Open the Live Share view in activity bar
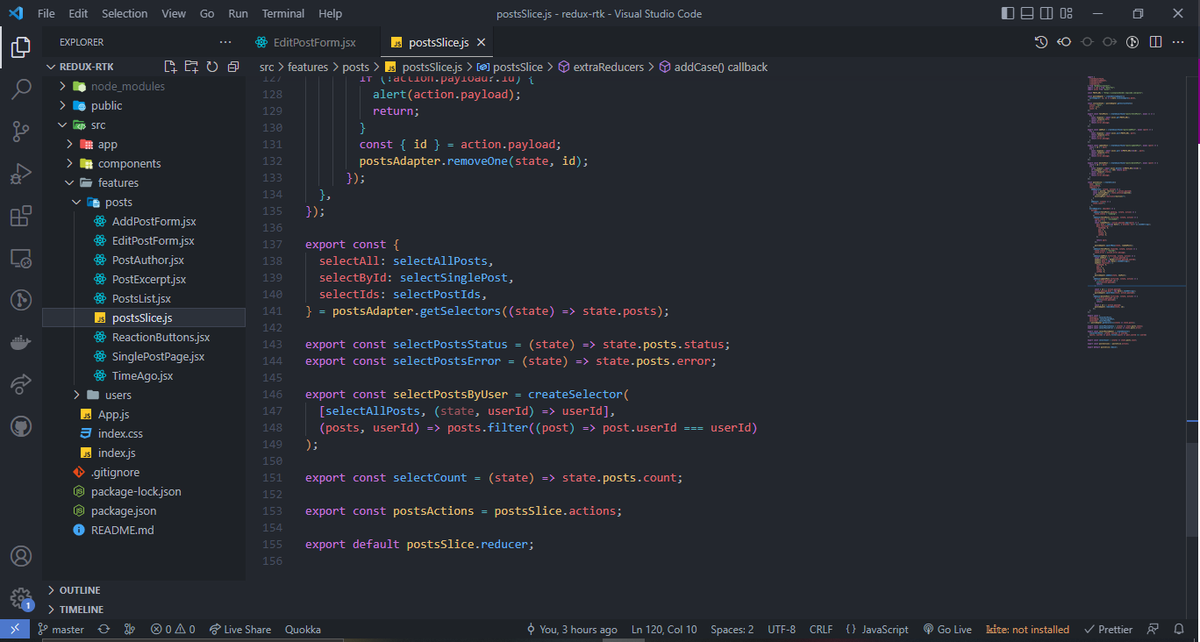The width and height of the screenshot is (1200, 642). [x=21, y=384]
